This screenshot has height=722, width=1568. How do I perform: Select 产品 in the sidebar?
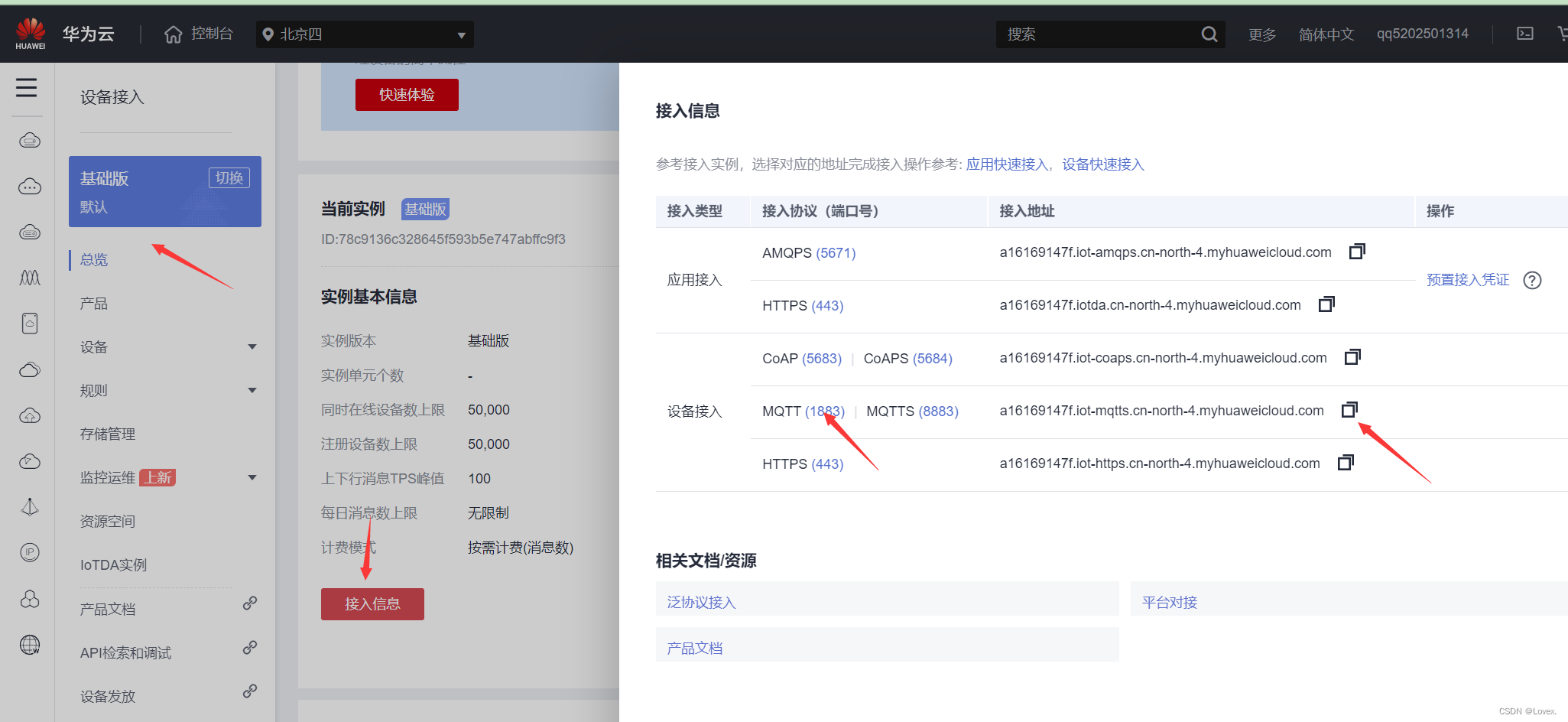(94, 304)
